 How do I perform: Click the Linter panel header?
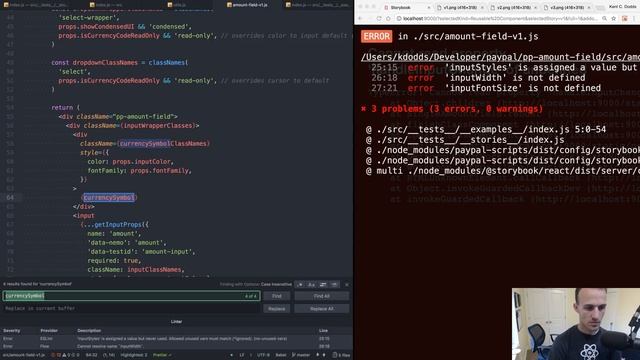coord(176,322)
